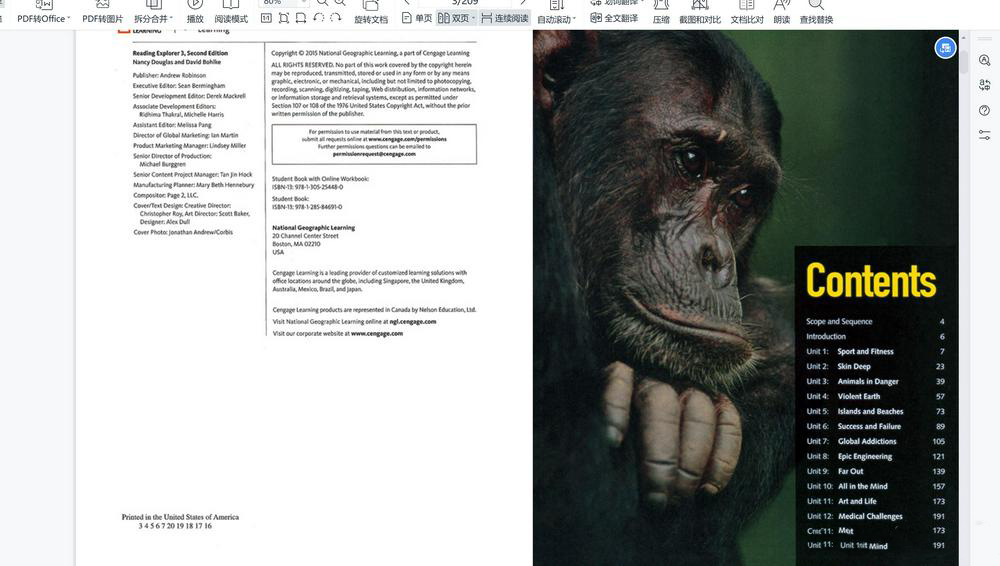Toggle 双页 double page view
The image size is (1000, 566).
[x=454, y=18]
